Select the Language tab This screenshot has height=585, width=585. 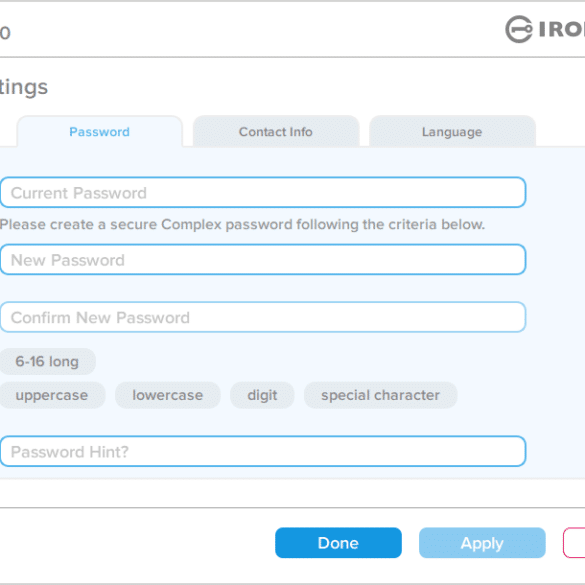pos(452,131)
